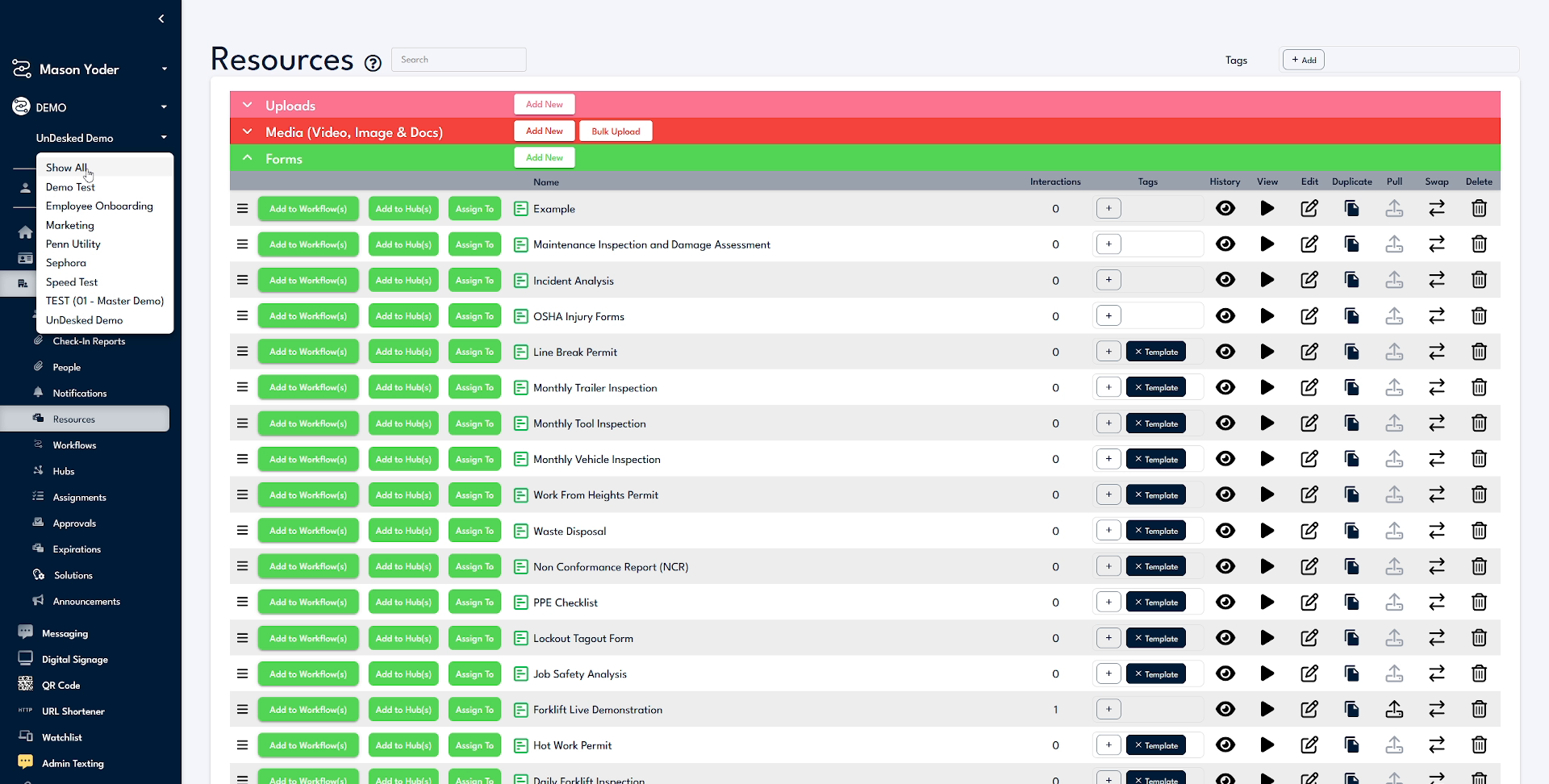Swap the PPE Checklist form
Screen dimensions: 1549x784
(x=1437, y=602)
